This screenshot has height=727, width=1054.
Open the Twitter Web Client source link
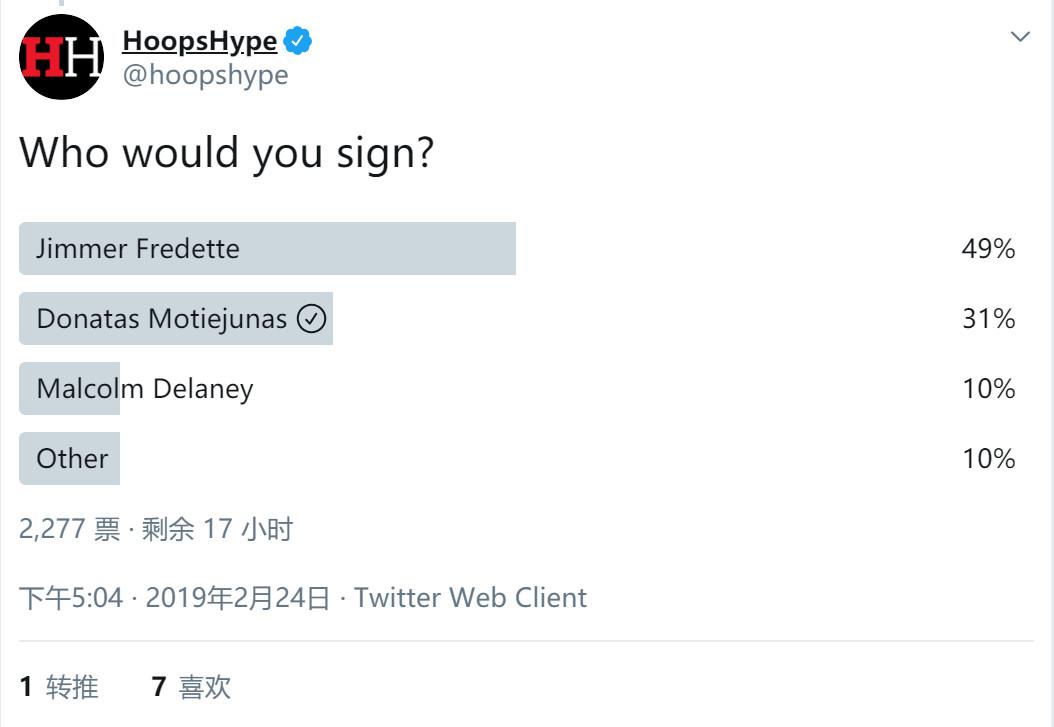tap(470, 598)
